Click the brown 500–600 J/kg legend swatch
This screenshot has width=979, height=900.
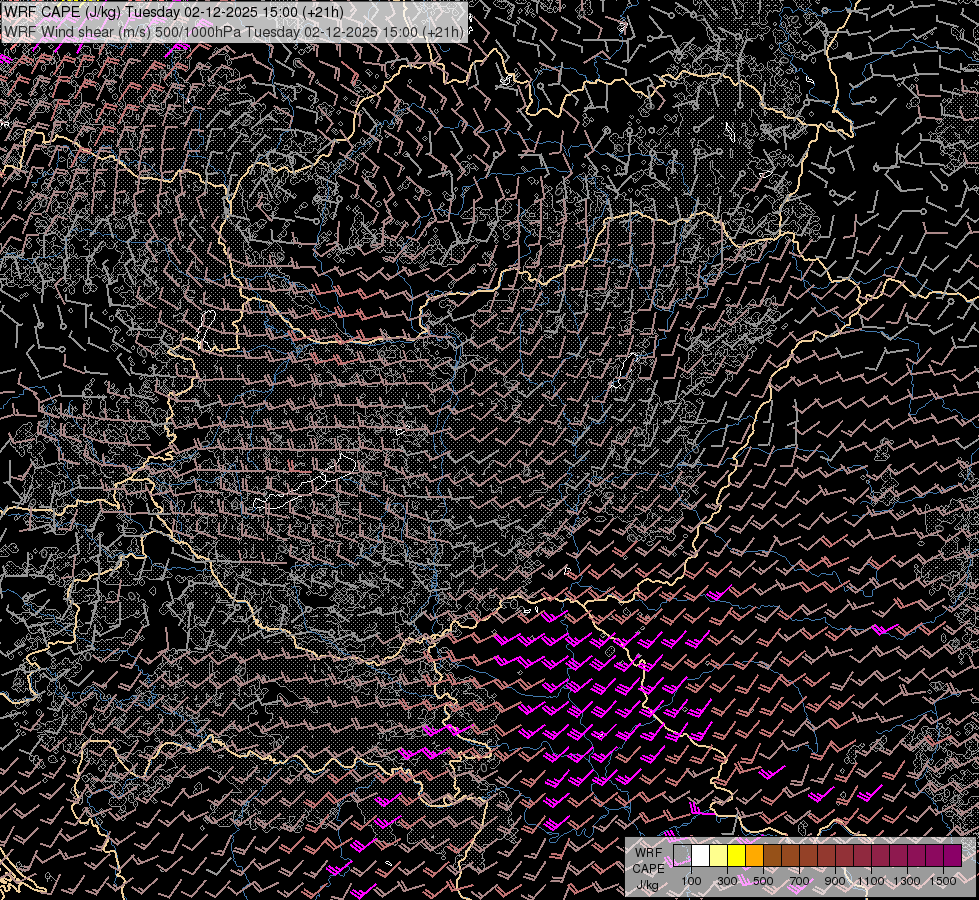click(x=773, y=855)
